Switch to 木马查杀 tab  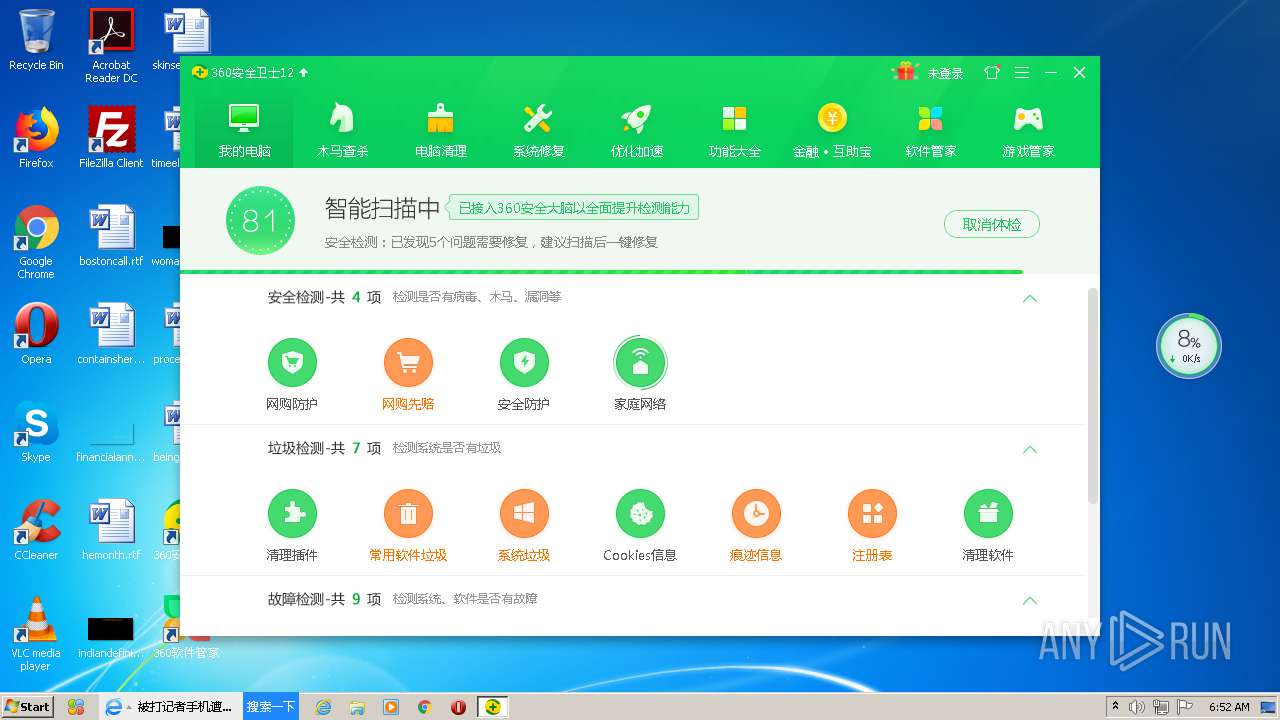[x=342, y=130]
